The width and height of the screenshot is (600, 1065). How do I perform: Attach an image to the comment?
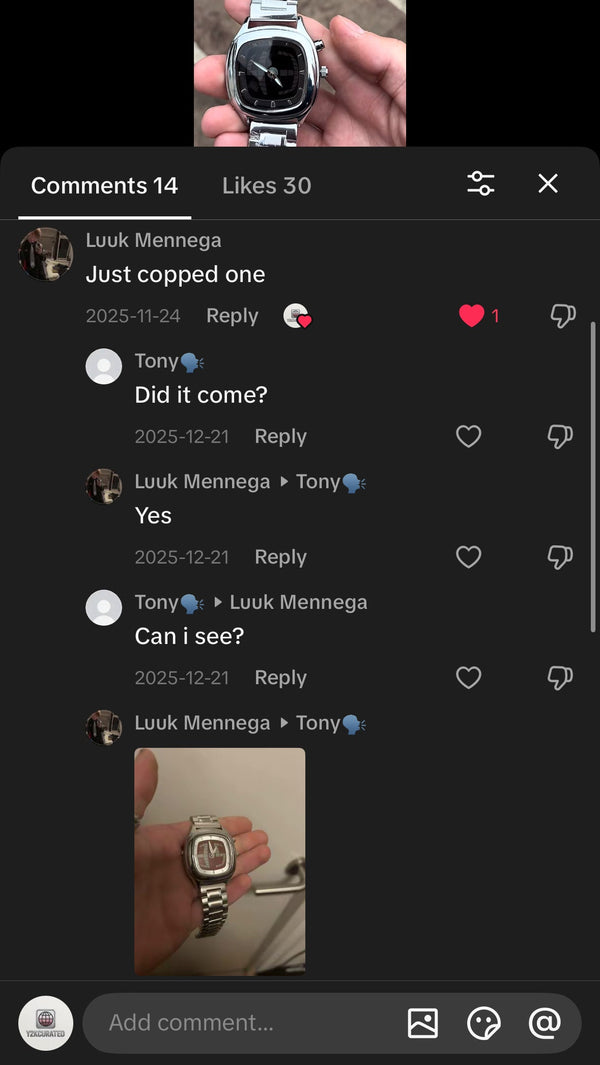[423, 1022]
